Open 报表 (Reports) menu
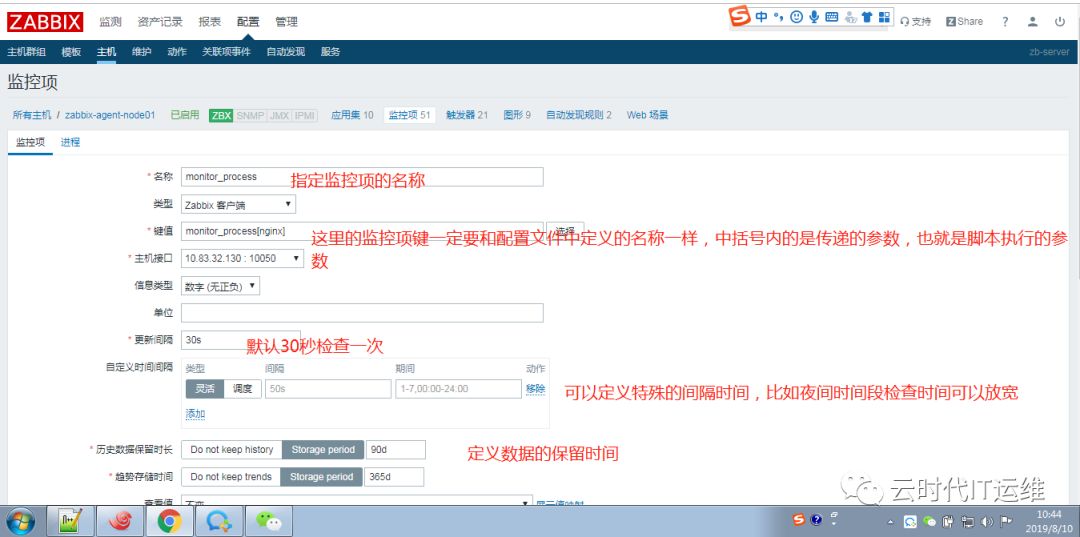Image resolution: width=1080 pixels, height=537 pixels. [x=209, y=21]
